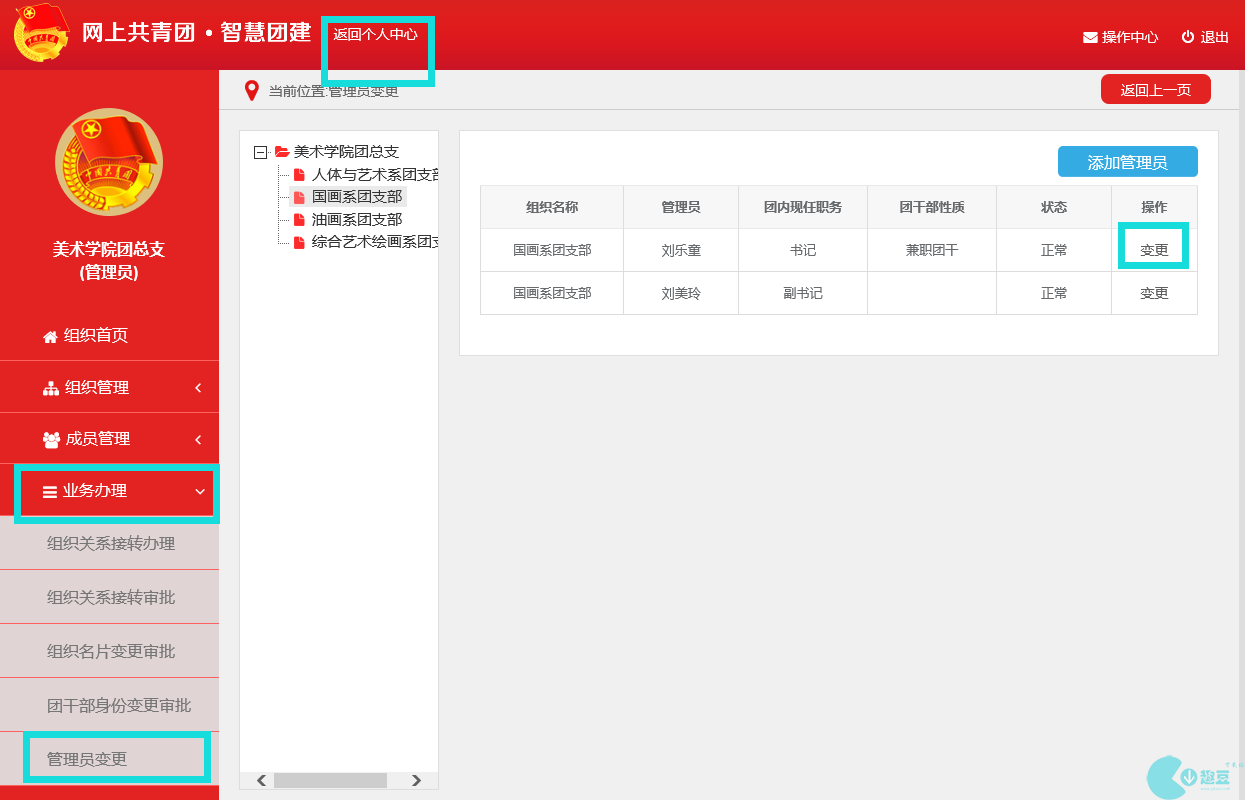This screenshot has height=800, width=1245.
Task: Expand the 组织管理 sidebar menu
Action: 198,387
